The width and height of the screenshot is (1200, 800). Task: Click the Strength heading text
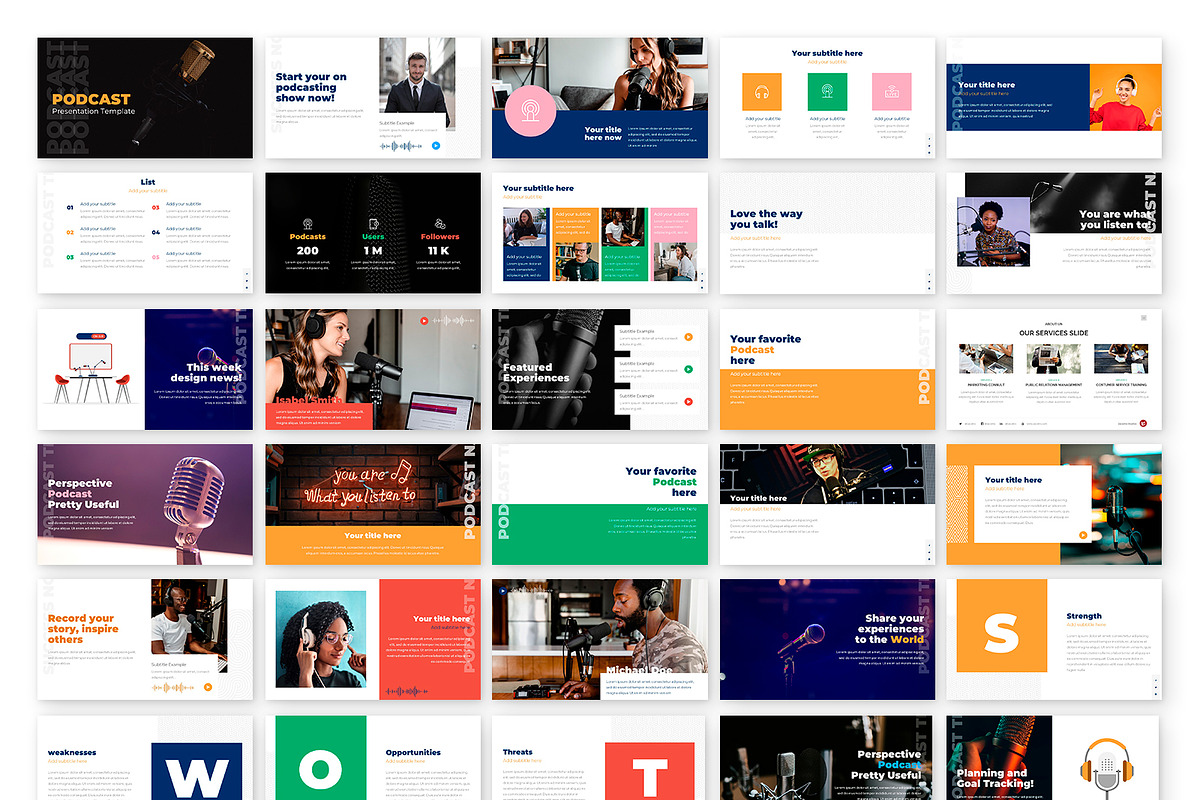pyautogui.click(x=1084, y=616)
